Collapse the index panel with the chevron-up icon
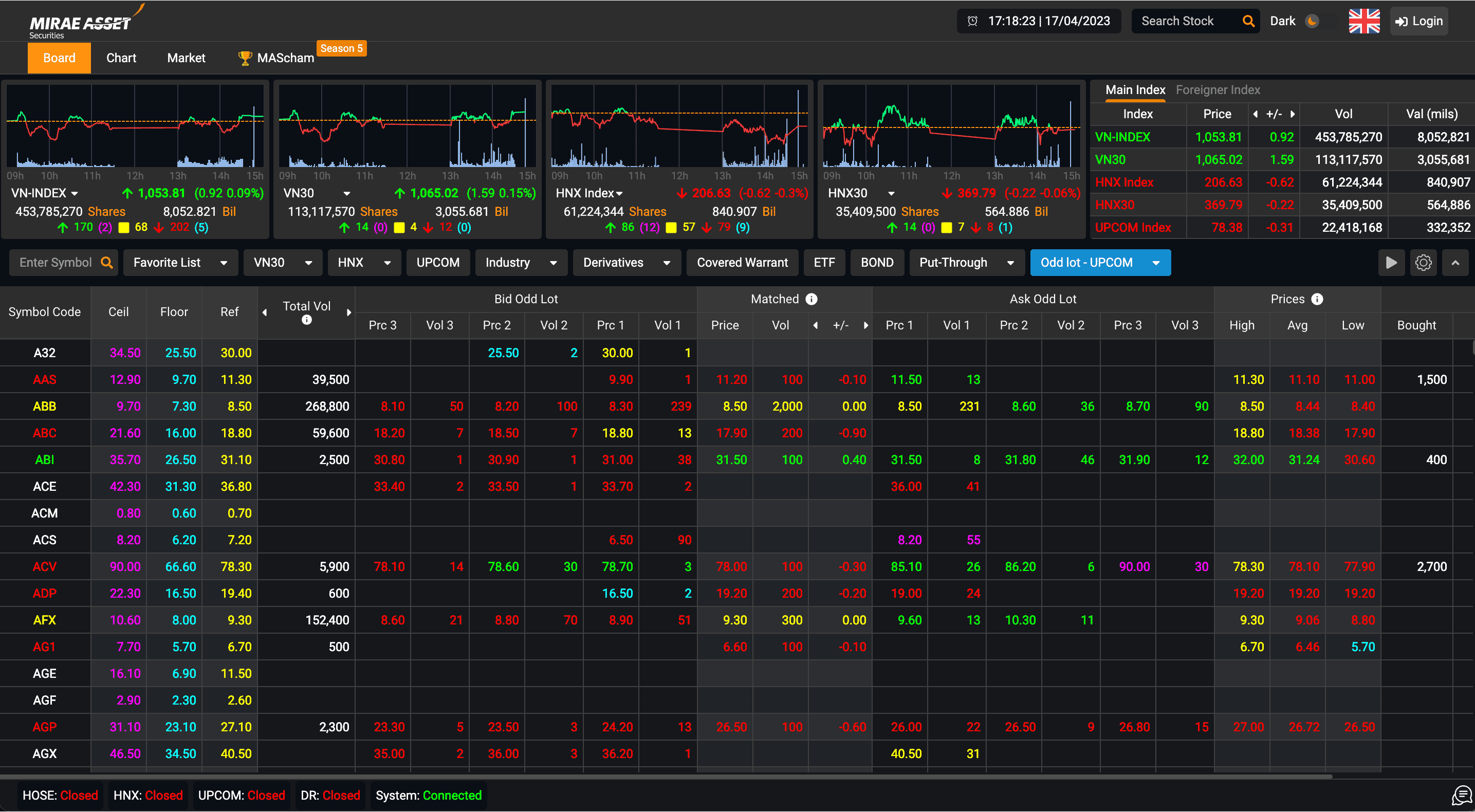The height and width of the screenshot is (812, 1475). (1455, 263)
